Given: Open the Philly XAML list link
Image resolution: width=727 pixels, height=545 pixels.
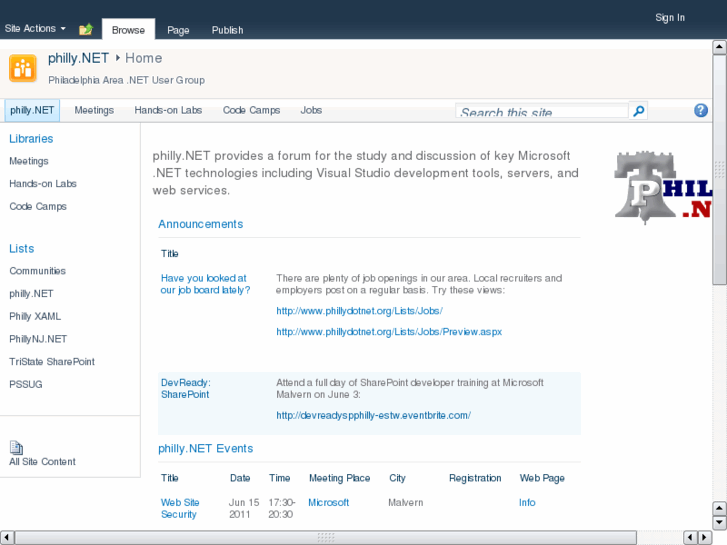Looking at the screenshot, I should click(x=35, y=316).
